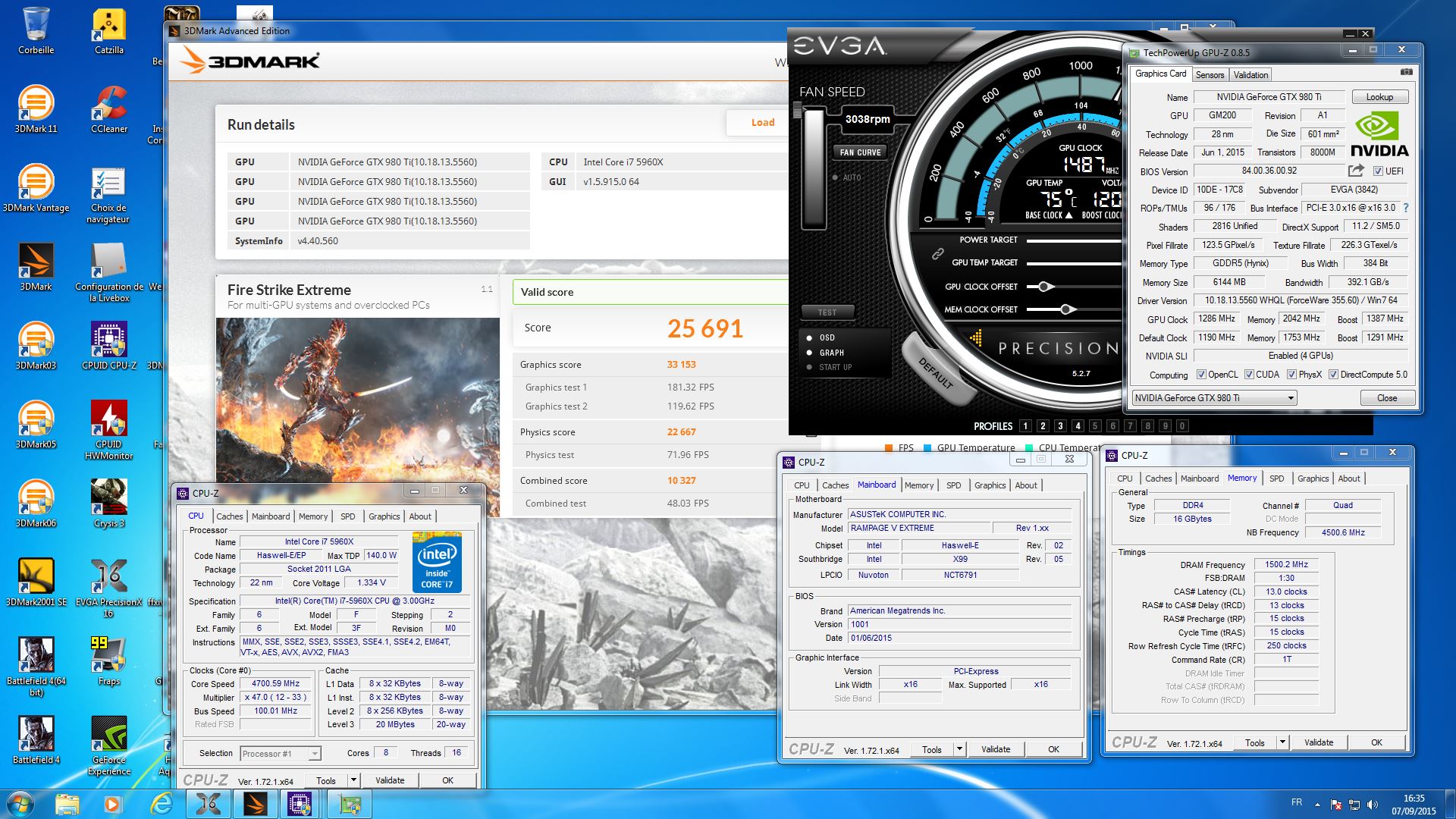Expand hidden system tray icons arrow
Screen dimensions: 1456x819
1317,805
